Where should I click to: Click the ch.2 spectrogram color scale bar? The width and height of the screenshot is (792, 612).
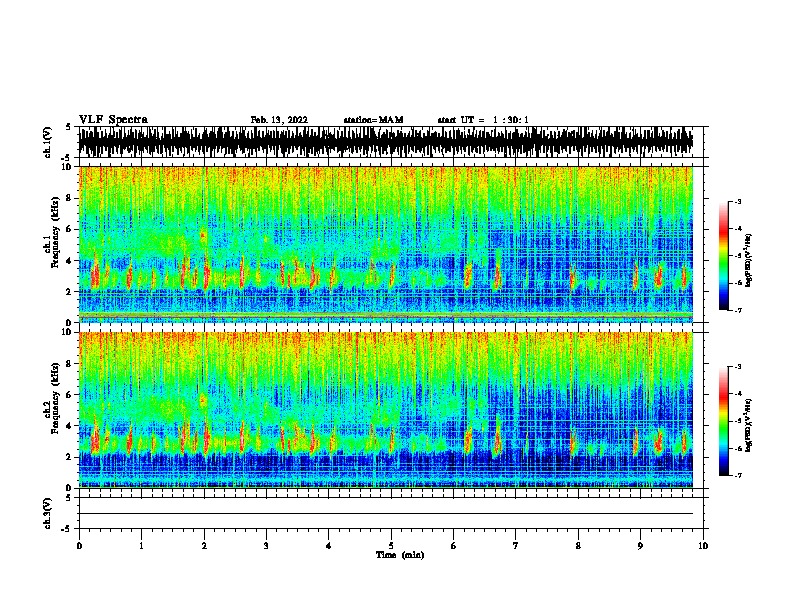pos(724,421)
